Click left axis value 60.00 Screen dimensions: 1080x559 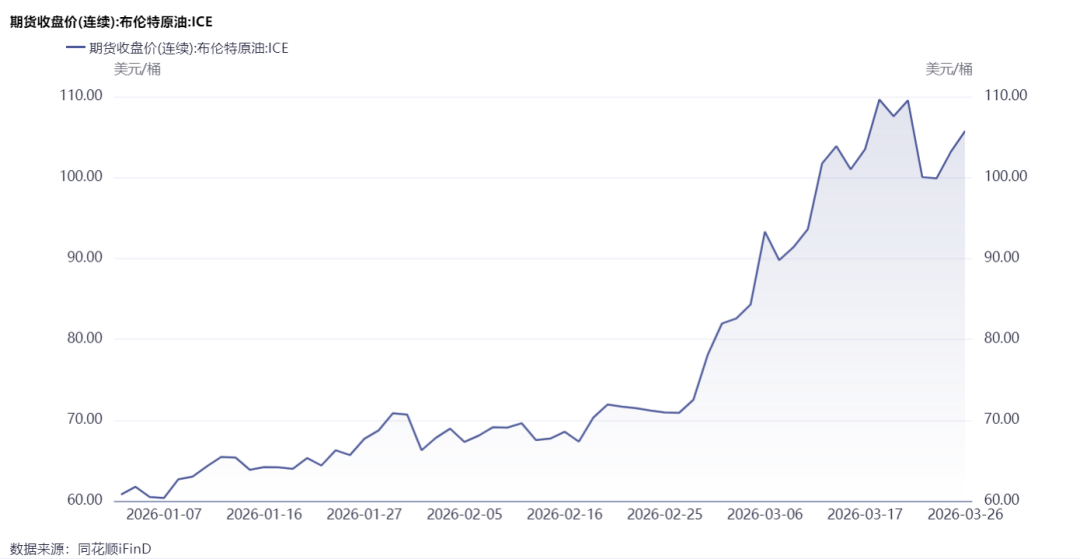[85, 500]
